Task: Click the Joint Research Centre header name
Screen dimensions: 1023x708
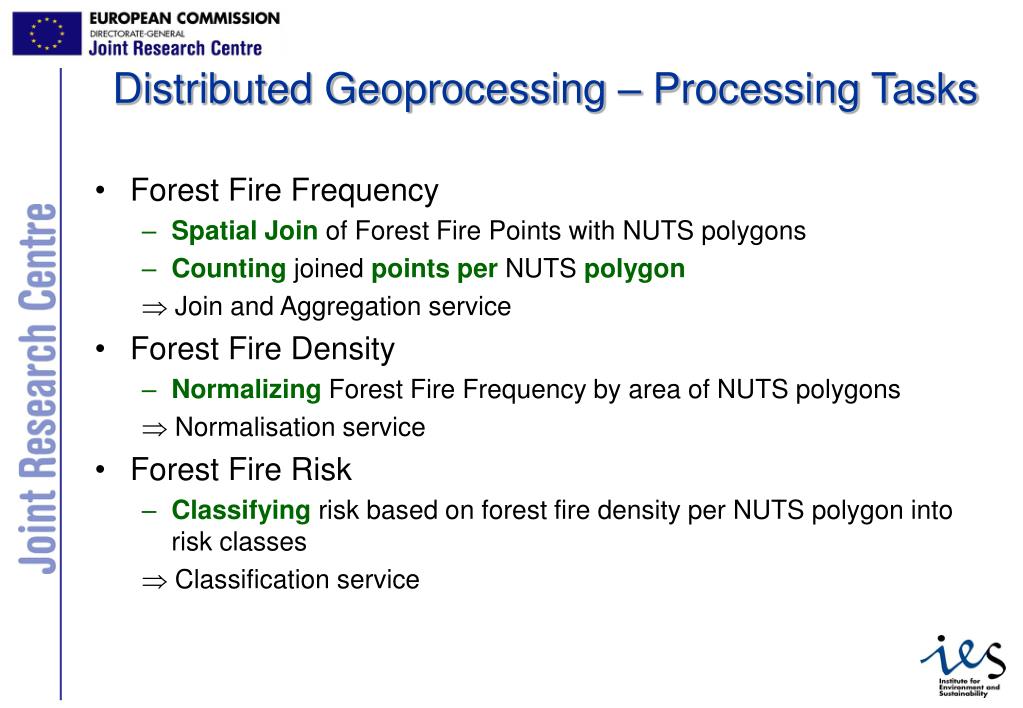Action: coord(176,48)
